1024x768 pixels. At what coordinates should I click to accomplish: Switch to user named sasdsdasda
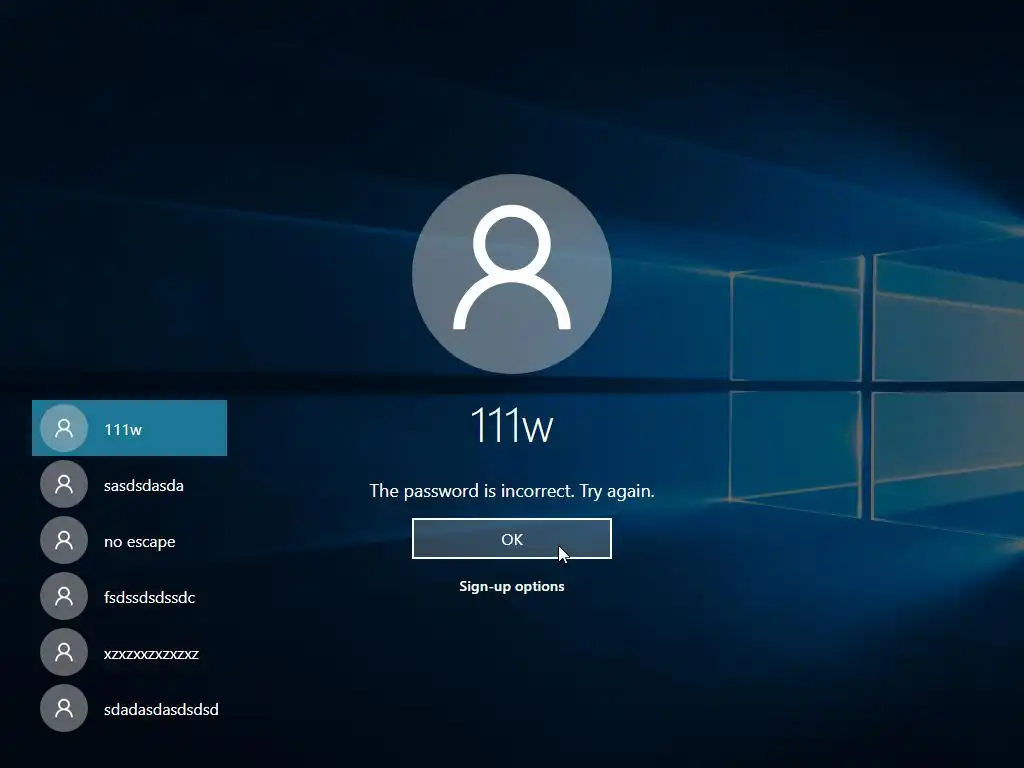coord(129,485)
